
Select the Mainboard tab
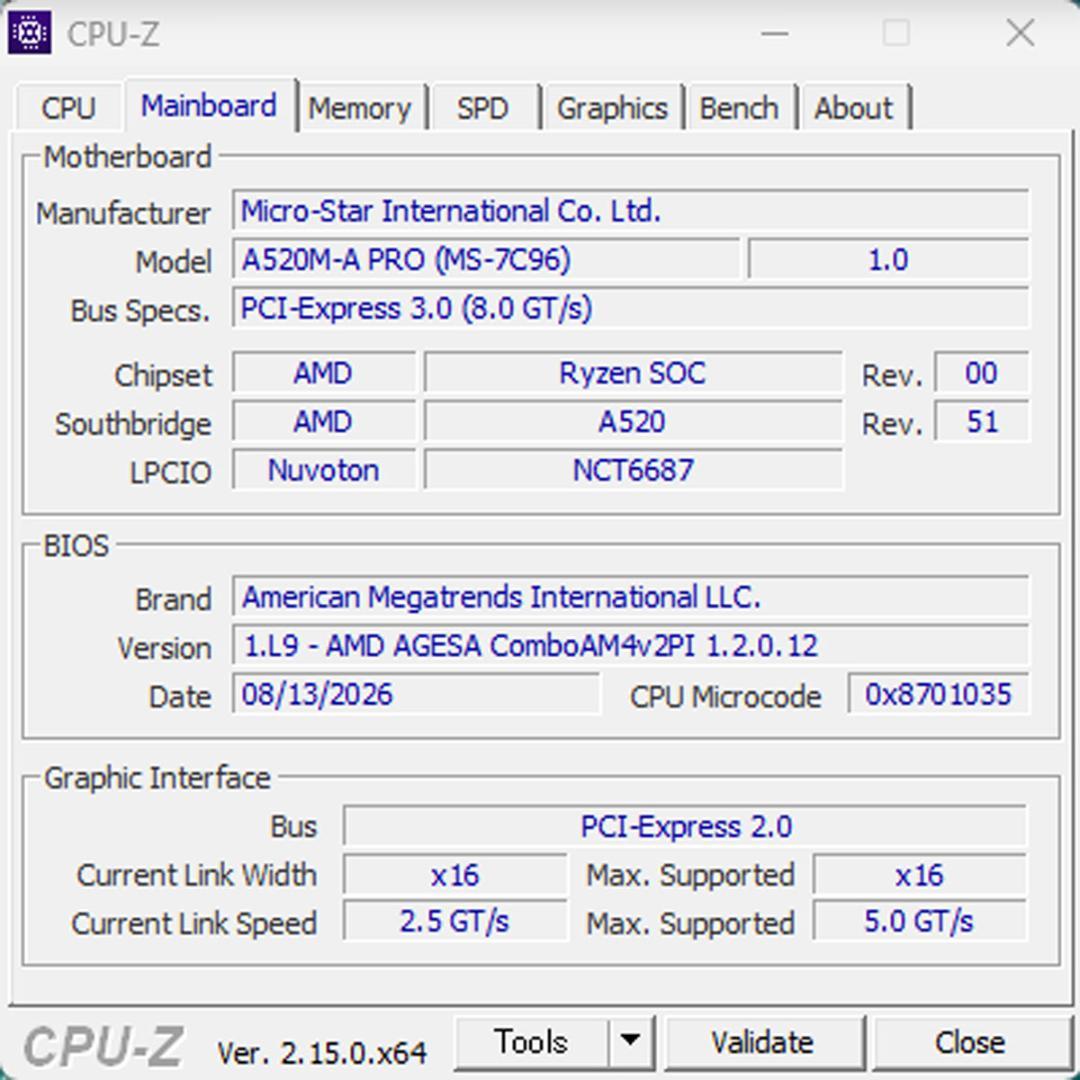(x=209, y=105)
